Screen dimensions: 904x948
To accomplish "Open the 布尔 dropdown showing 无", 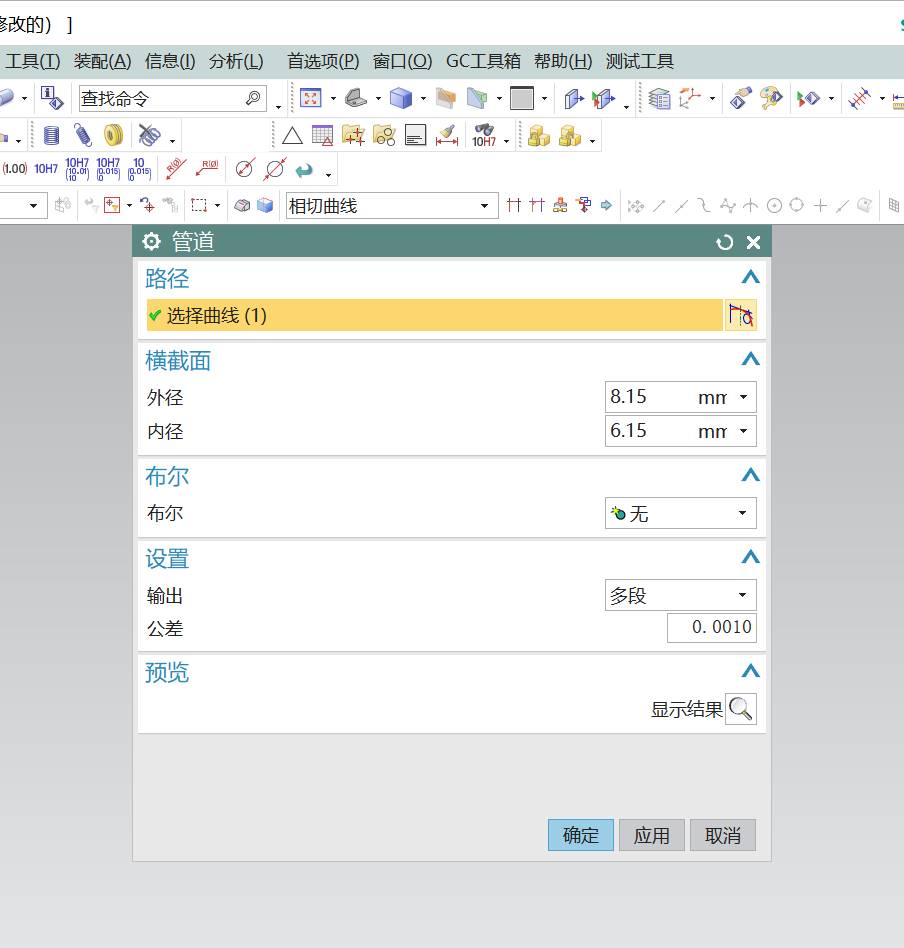I will [681, 514].
